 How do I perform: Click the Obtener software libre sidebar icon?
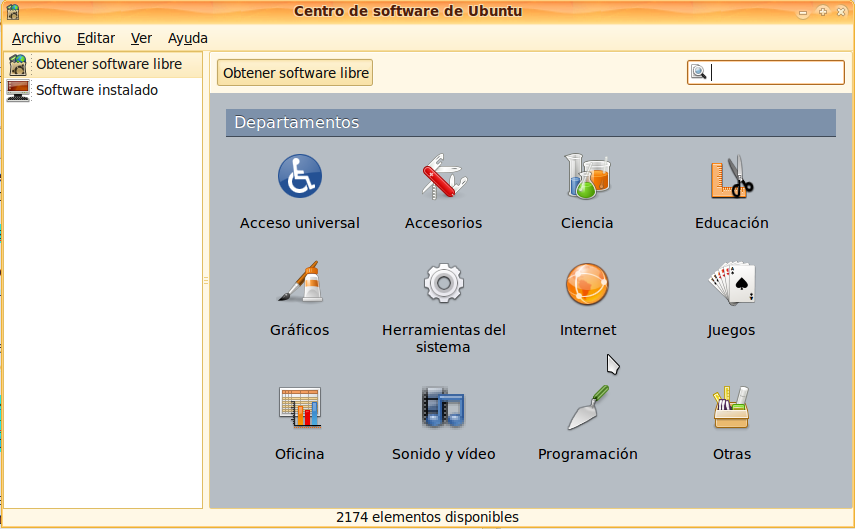[x=18, y=64]
